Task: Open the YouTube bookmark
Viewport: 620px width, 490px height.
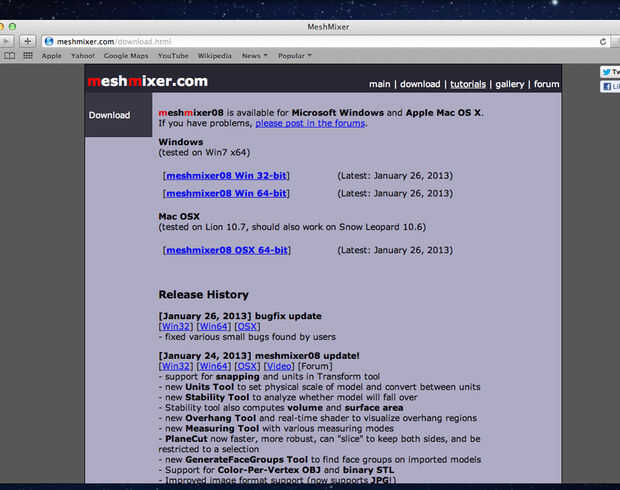Action: point(173,56)
